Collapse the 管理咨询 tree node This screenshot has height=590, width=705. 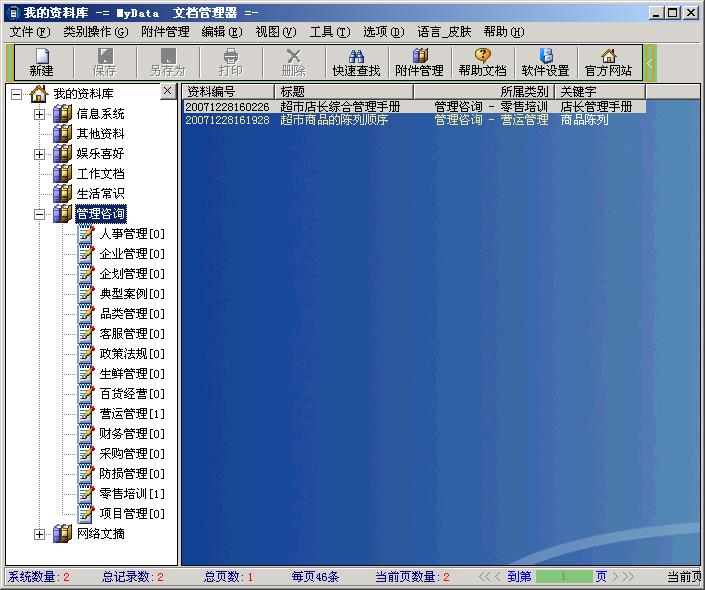pyautogui.click(x=40, y=214)
